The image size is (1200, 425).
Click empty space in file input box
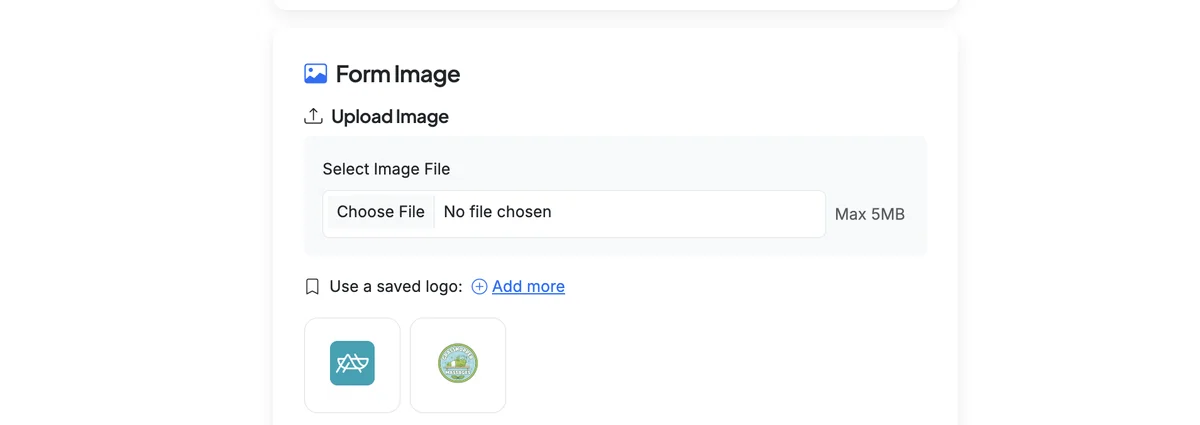[690, 213]
